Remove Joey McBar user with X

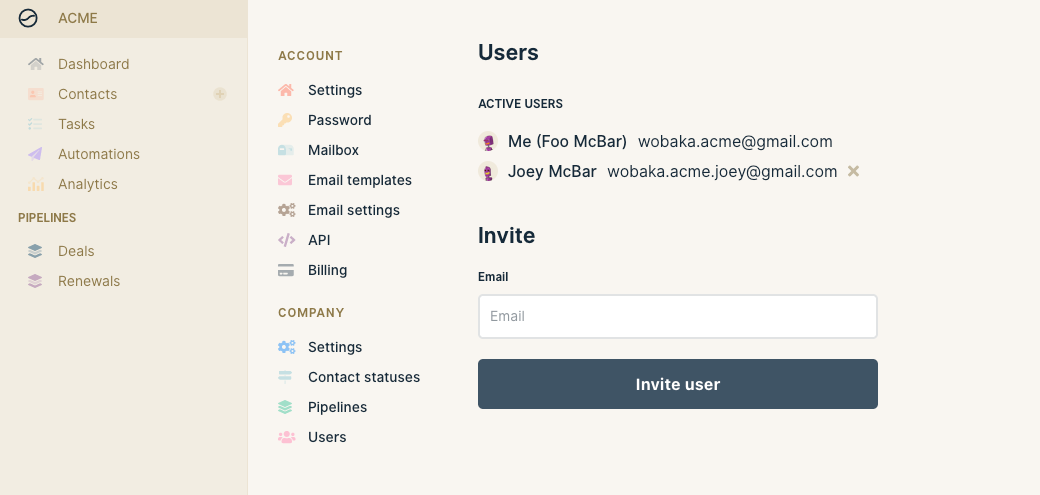pos(854,171)
